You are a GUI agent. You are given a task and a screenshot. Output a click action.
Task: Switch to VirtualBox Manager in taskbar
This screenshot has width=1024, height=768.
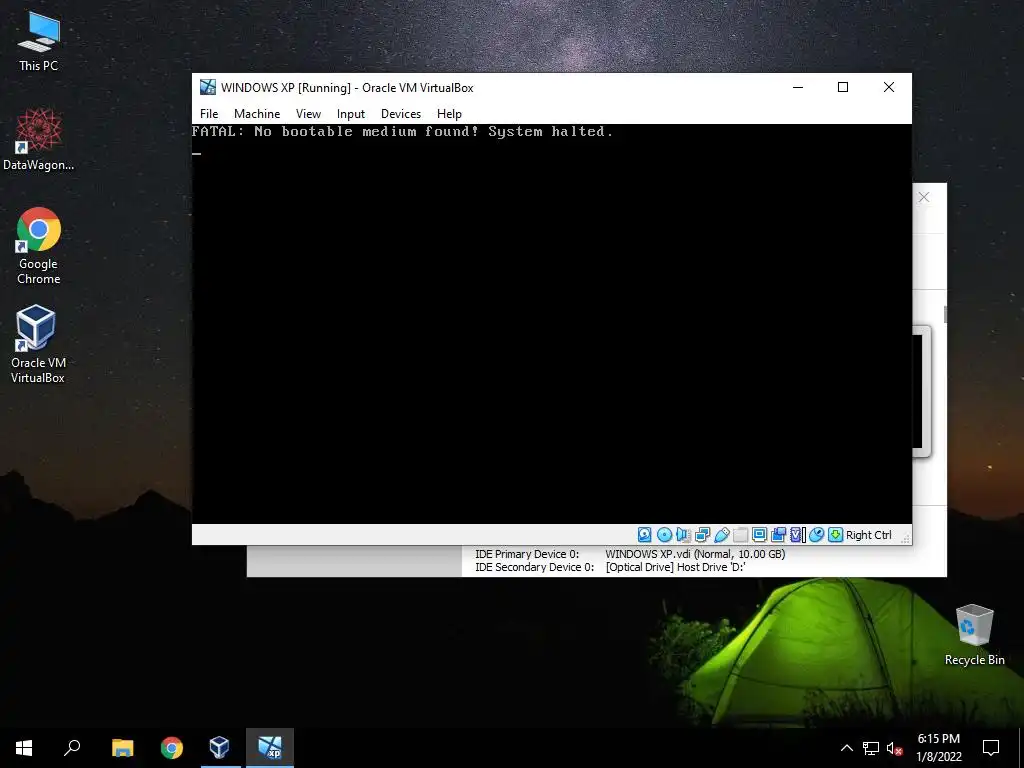[219, 748]
